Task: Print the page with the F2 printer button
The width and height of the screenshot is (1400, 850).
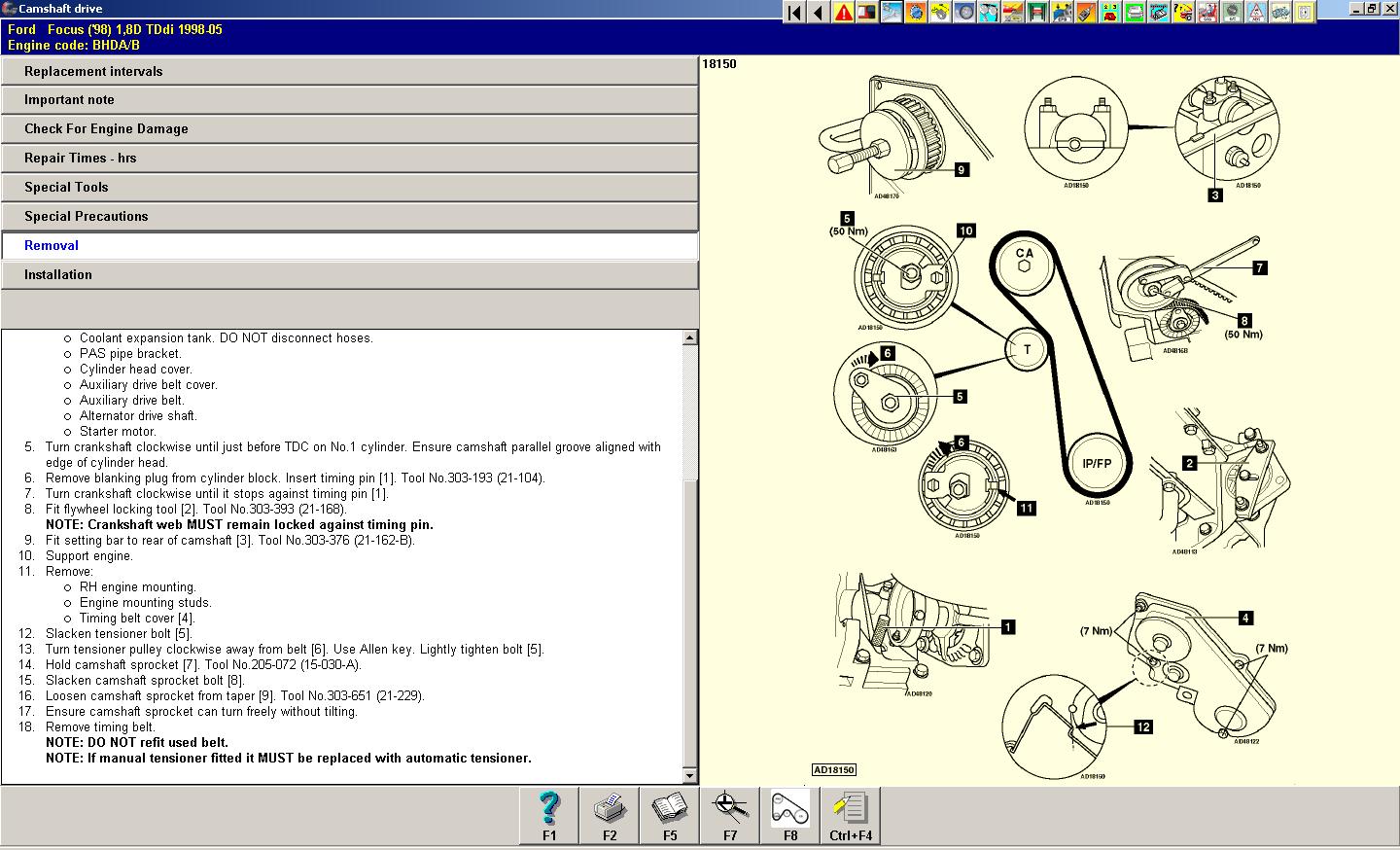Action: point(610,815)
